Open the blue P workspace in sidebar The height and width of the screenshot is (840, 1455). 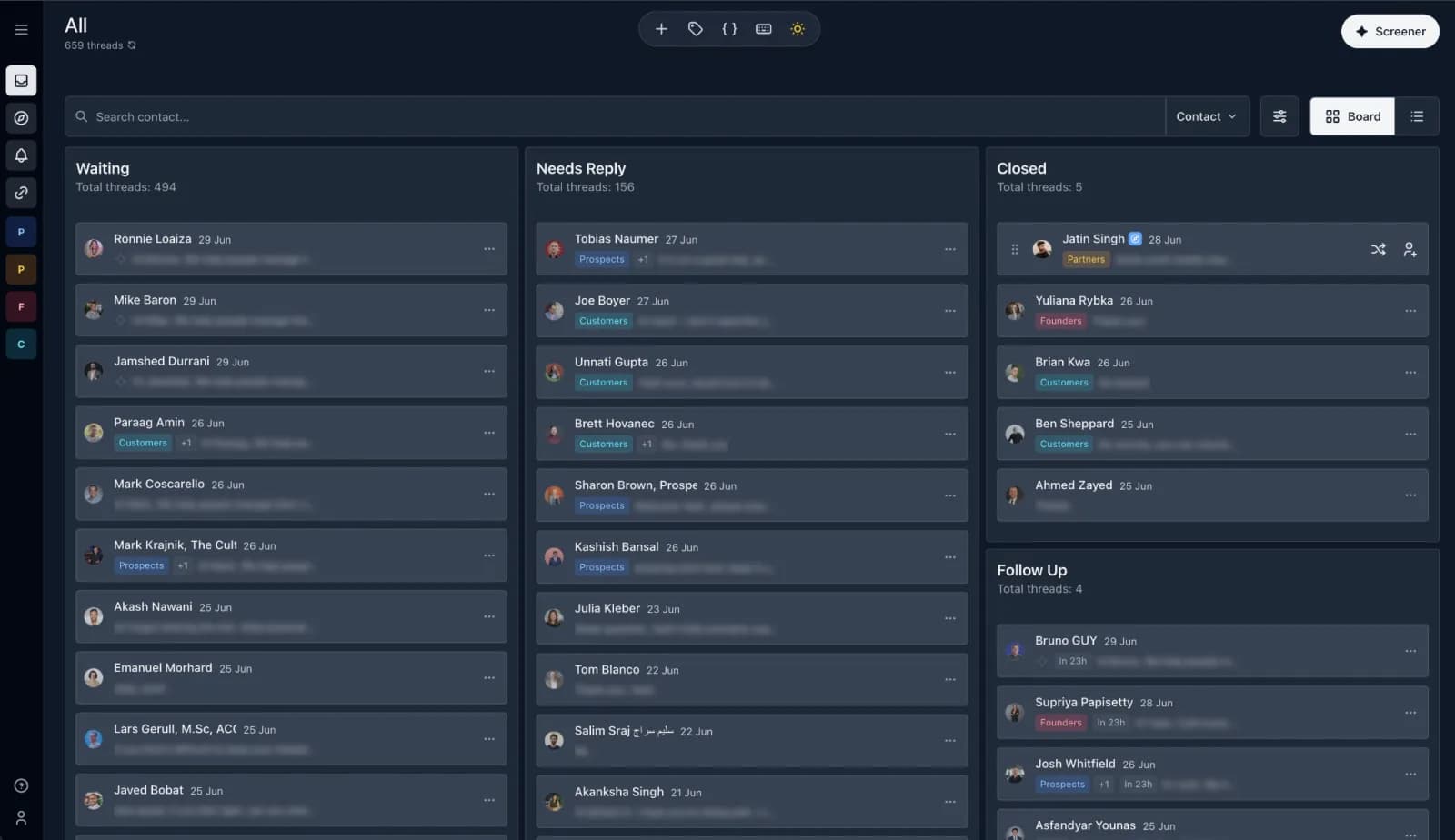click(21, 233)
